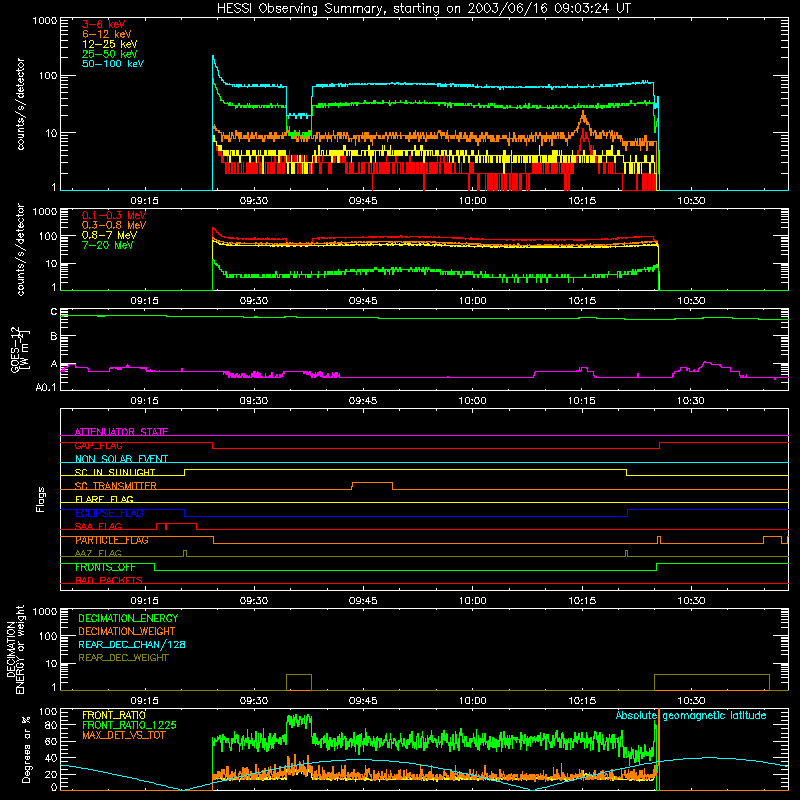Select the 12-25 keV legend label
Viewport: 800px width, 800px height.
point(110,44)
